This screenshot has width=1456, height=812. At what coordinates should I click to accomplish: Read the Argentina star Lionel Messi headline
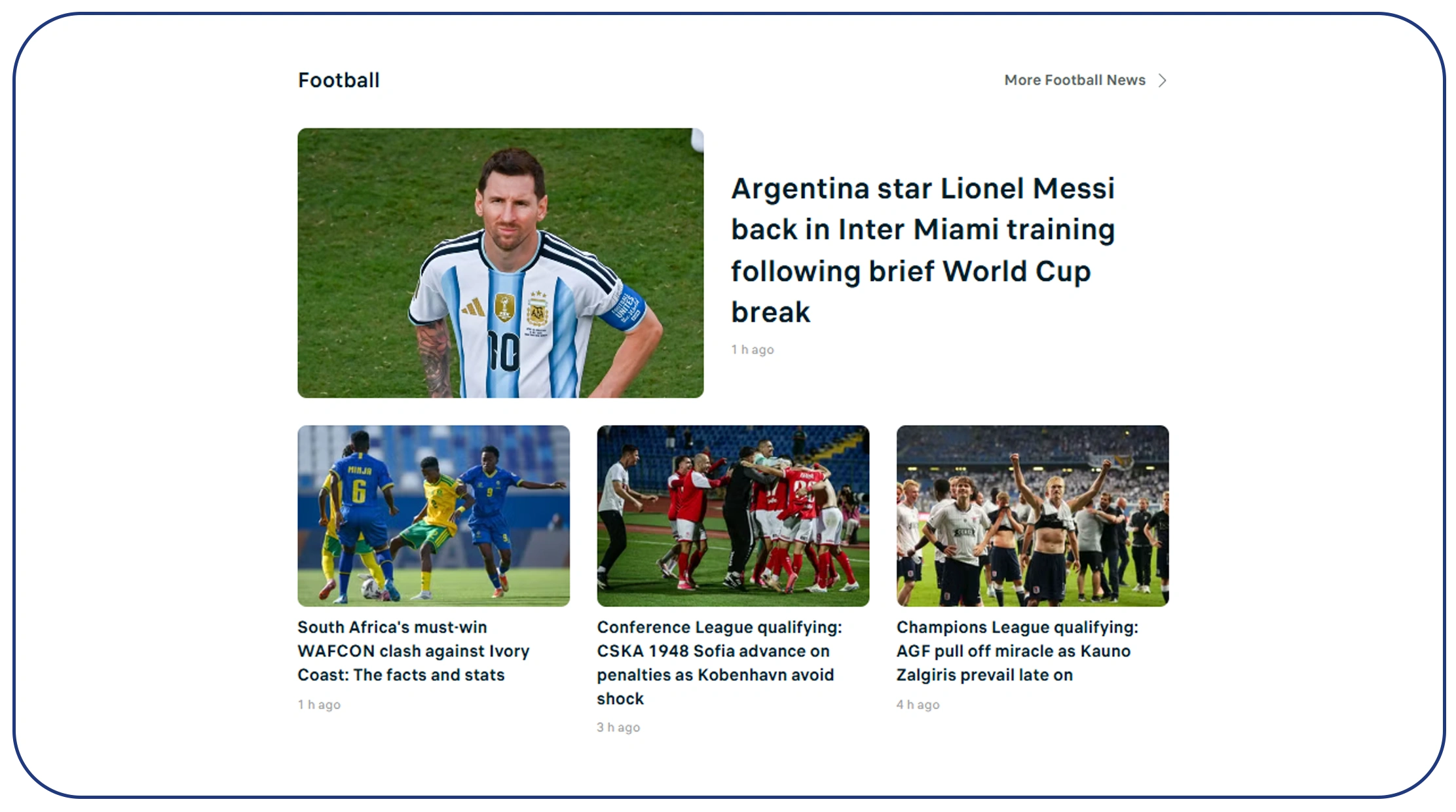pyautogui.click(x=924, y=249)
